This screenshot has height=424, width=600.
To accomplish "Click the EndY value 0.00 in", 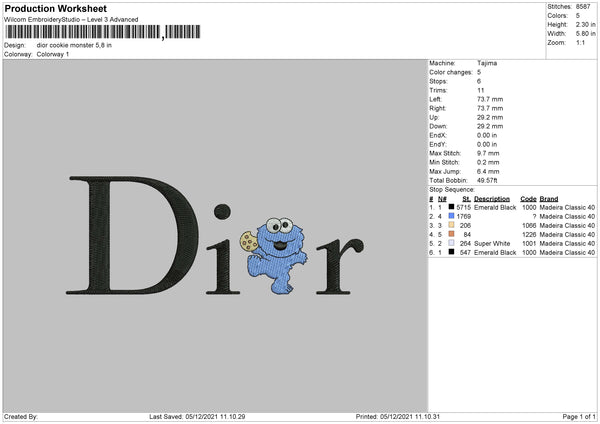I will (487, 145).
